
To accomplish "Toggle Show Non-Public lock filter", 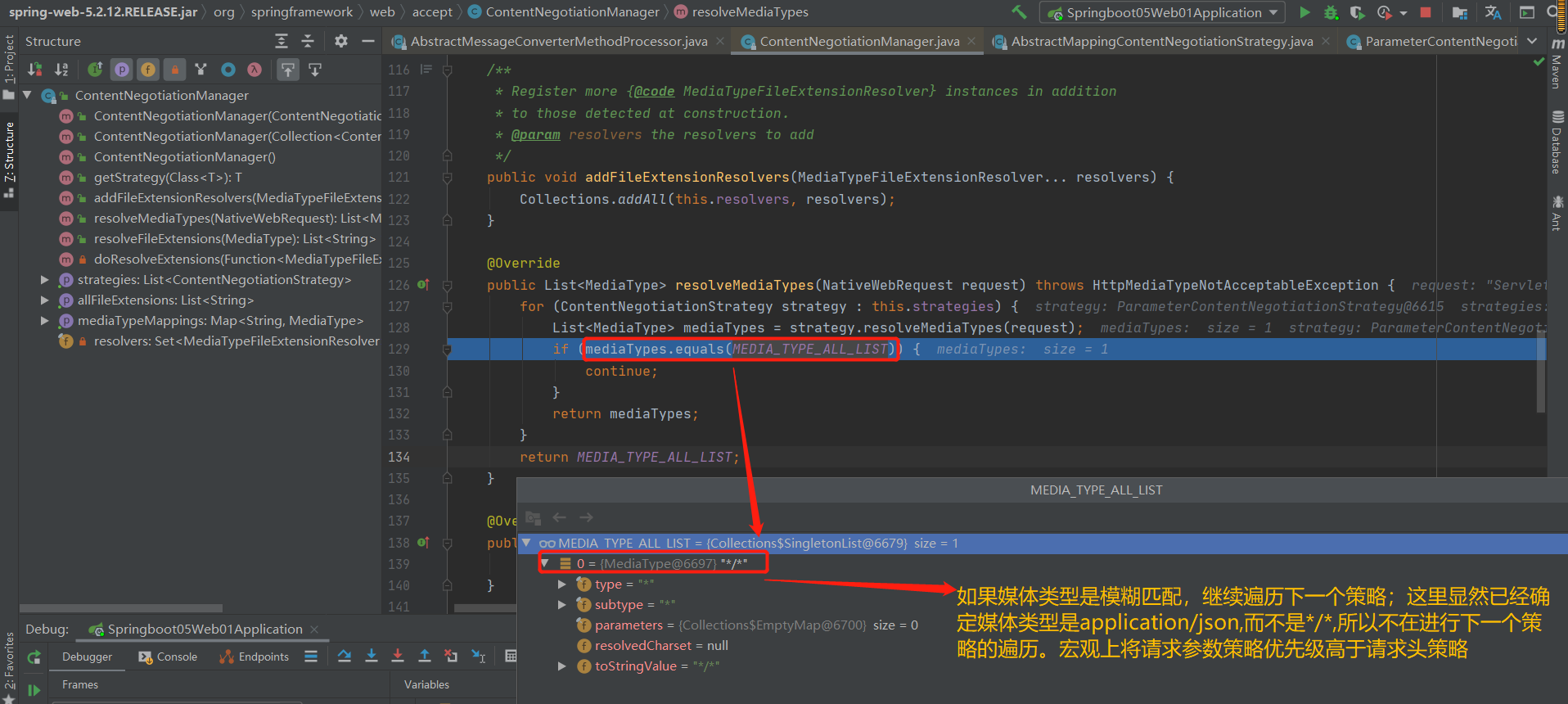I will [x=174, y=70].
